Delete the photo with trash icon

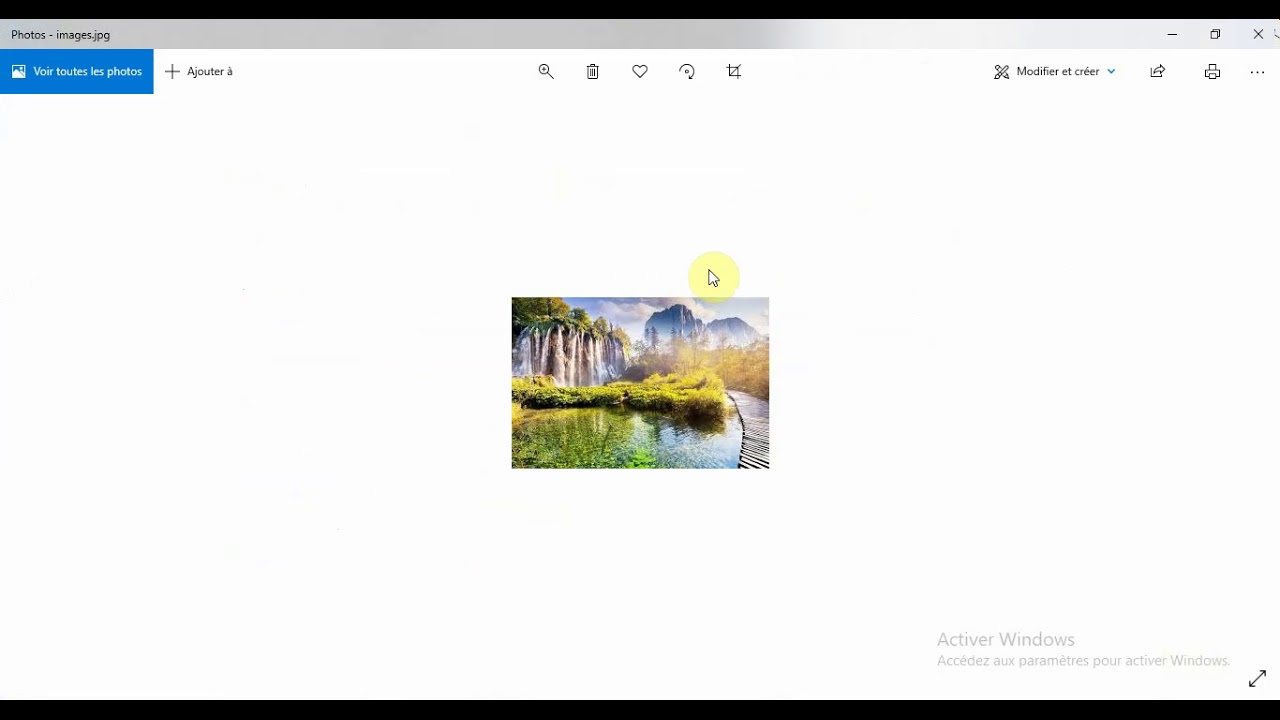click(x=593, y=71)
